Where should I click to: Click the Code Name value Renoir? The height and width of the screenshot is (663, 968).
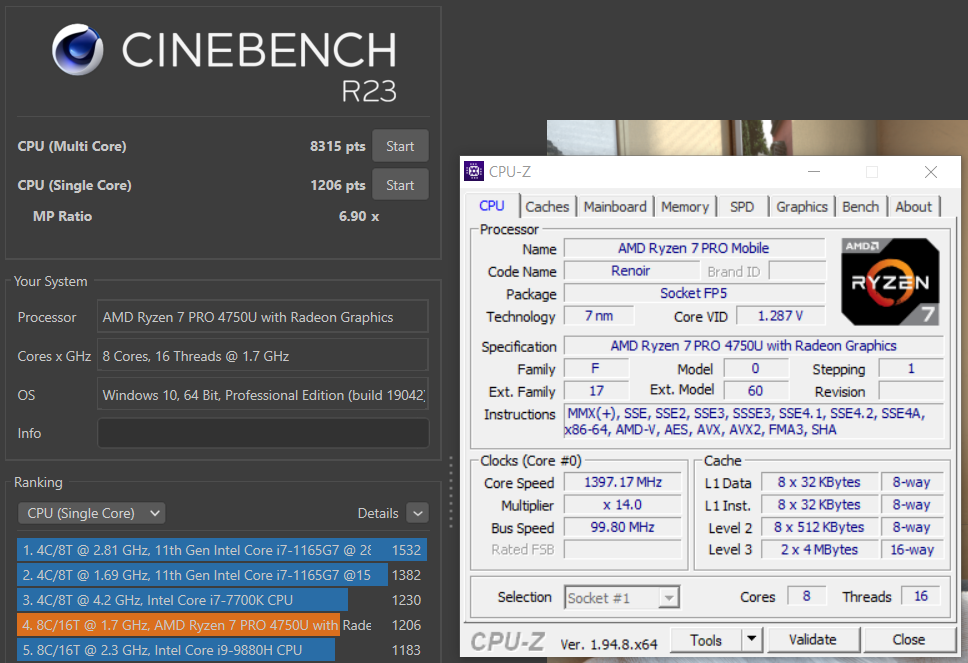pos(631,271)
